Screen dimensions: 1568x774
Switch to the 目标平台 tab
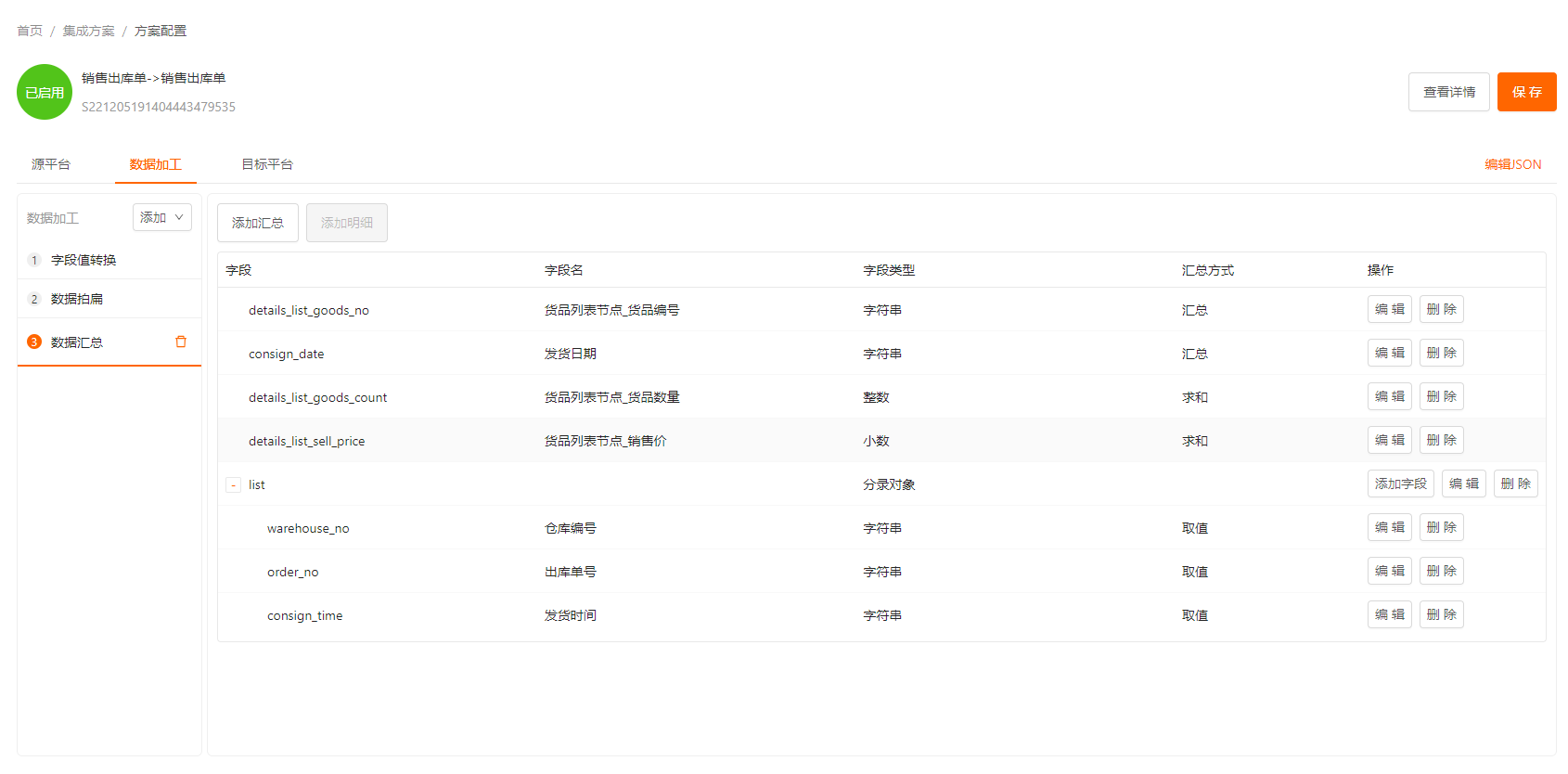tap(267, 164)
